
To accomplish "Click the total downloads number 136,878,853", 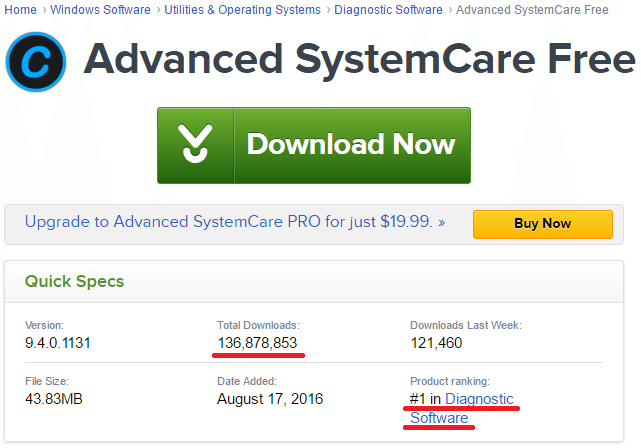I will pyautogui.click(x=257, y=343).
